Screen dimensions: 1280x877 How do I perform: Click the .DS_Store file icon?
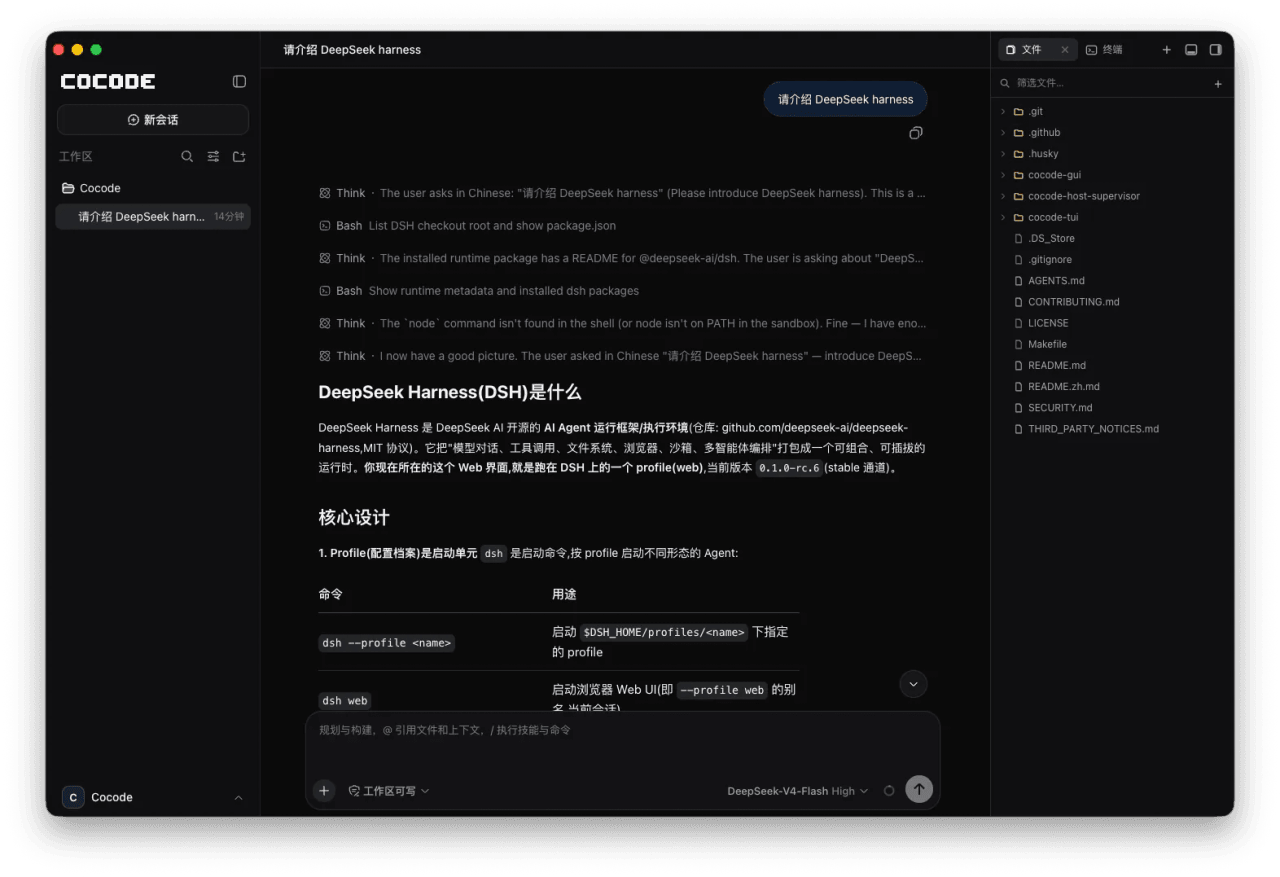(x=1018, y=238)
